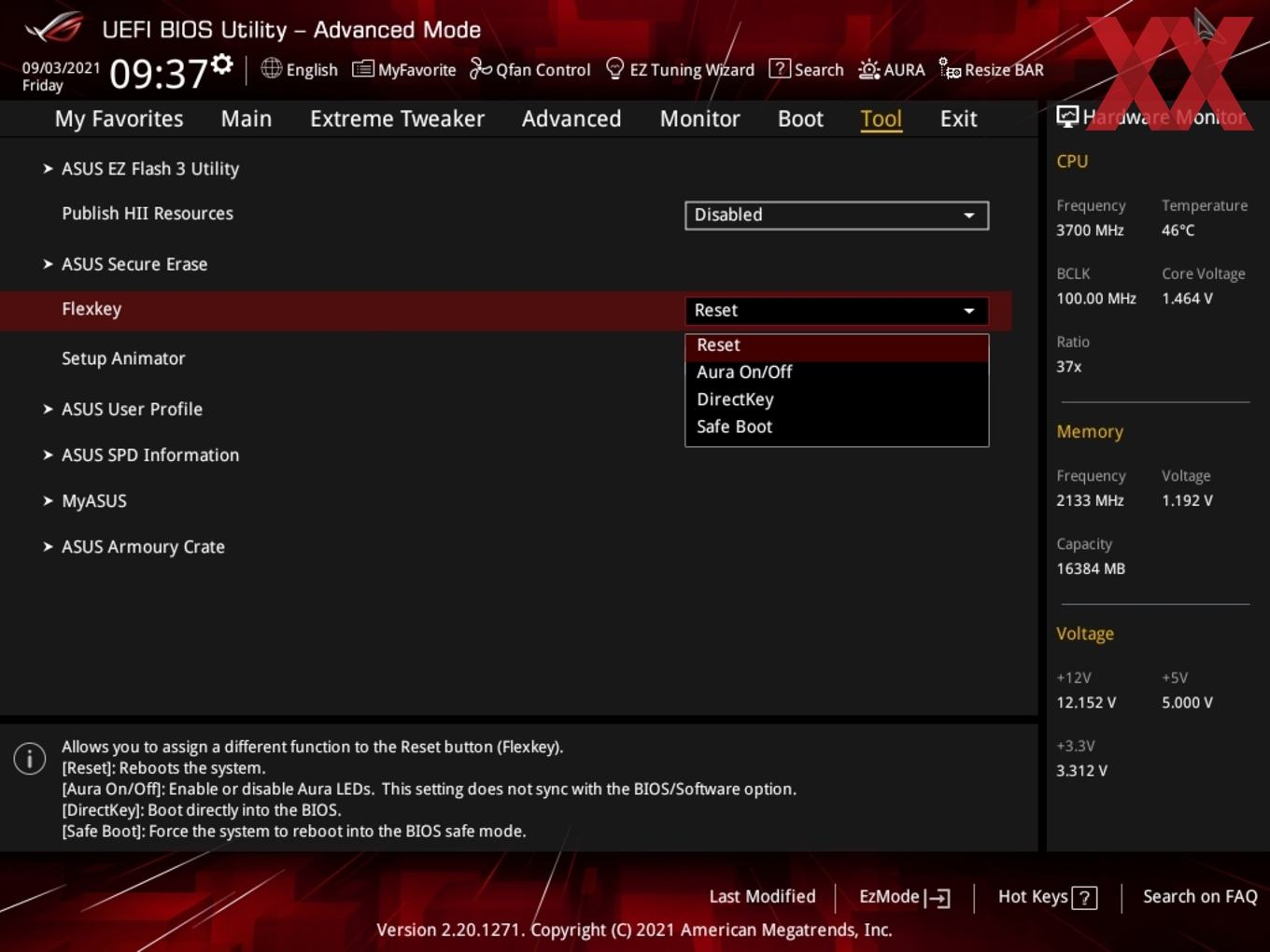The height and width of the screenshot is (952, 1270).
Task: Launch EZ Tuning Wizard
Action: (692, 70)
